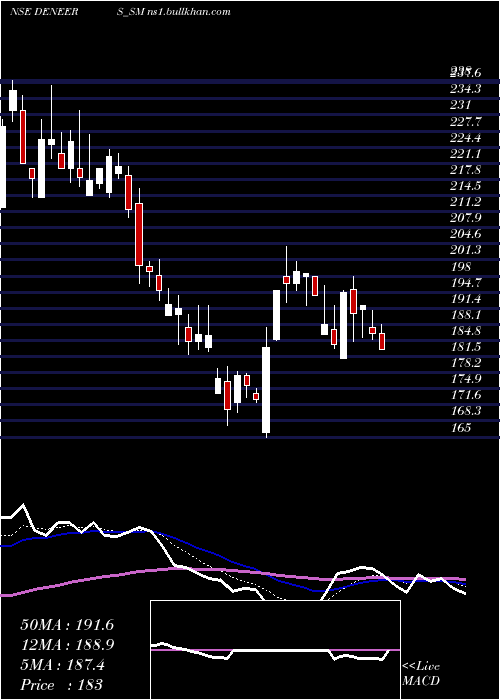This screenshot has width=500, height=700.
Task: Click the long red candle falling to 198
Action: click(139, 235)
